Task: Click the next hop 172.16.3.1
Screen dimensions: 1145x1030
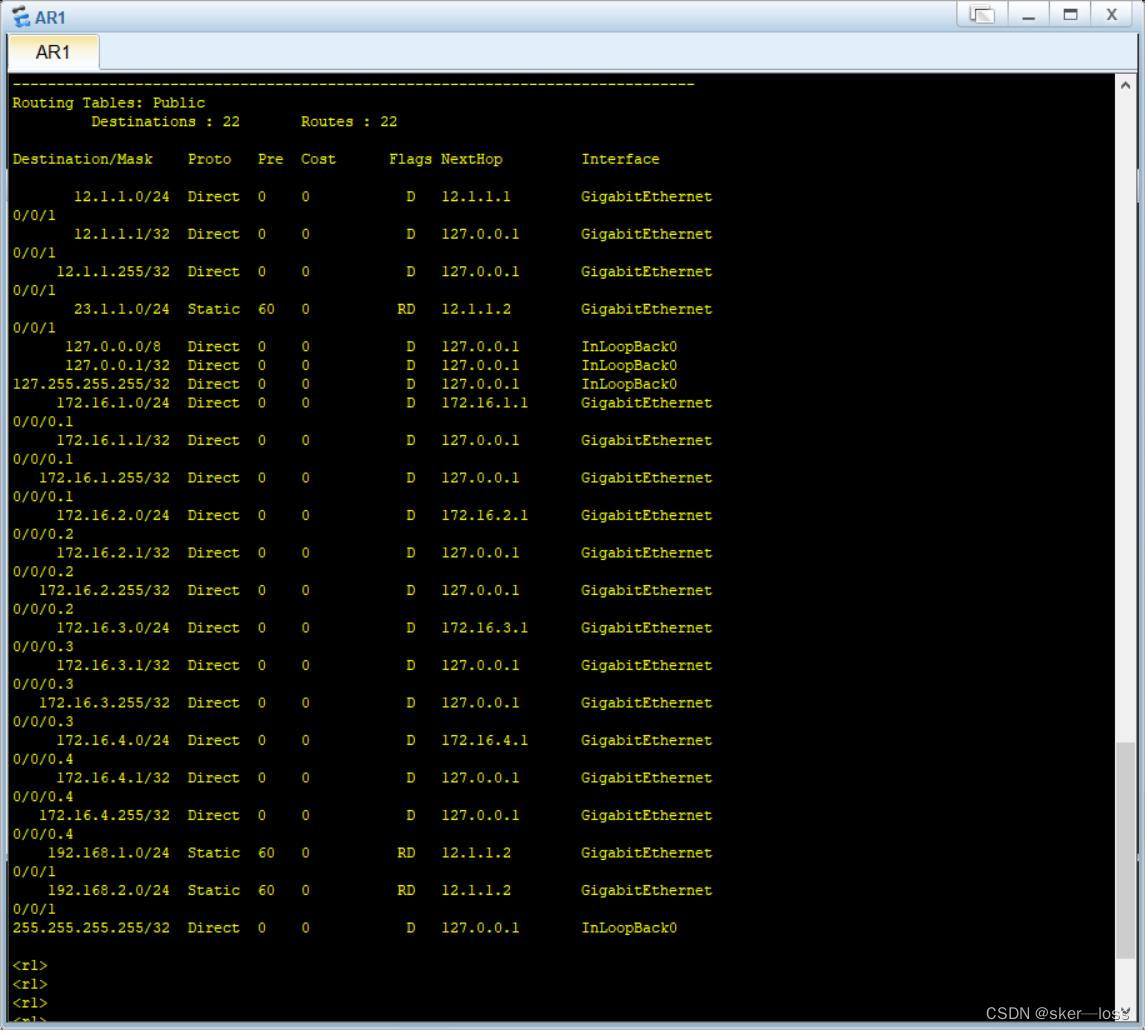Action: (484, 628)
